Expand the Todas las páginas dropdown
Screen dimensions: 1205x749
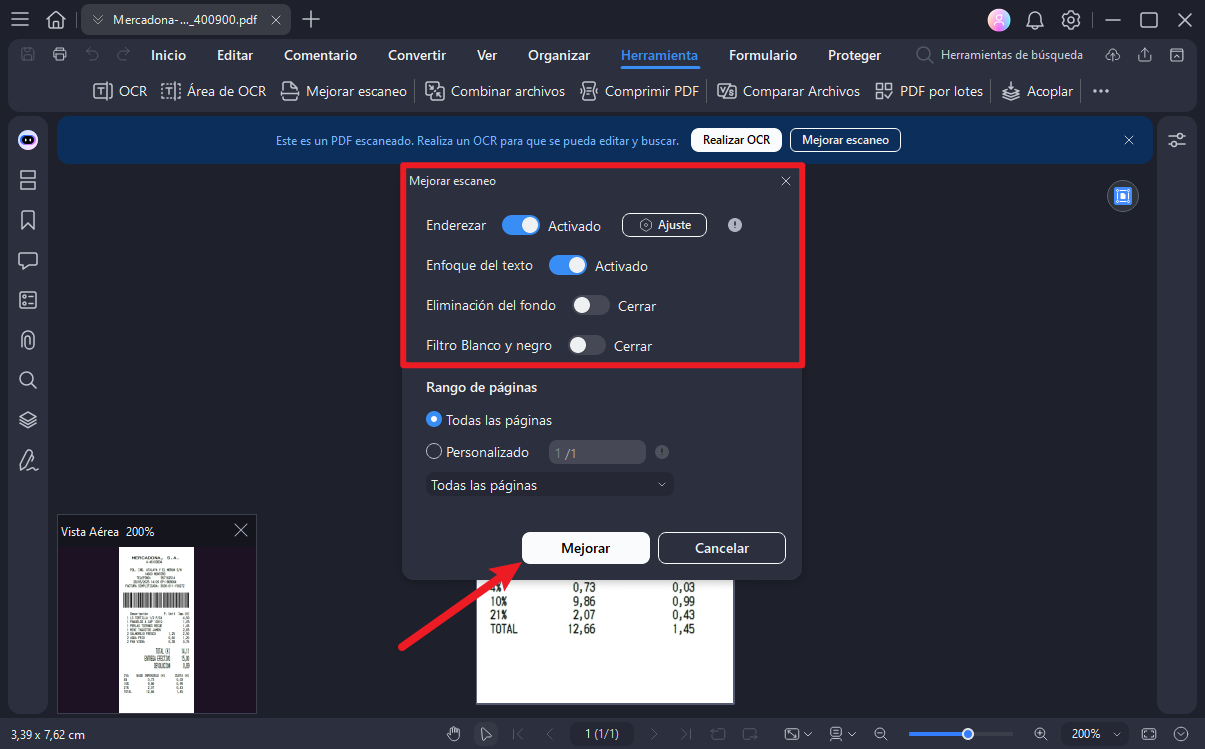548,485
